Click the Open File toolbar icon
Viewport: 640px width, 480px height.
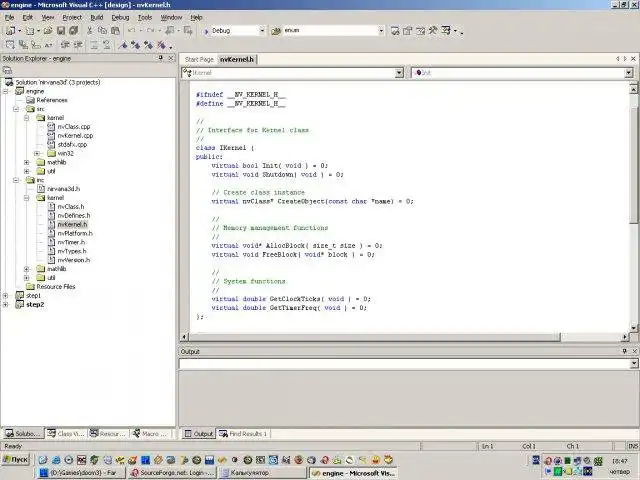48,31
